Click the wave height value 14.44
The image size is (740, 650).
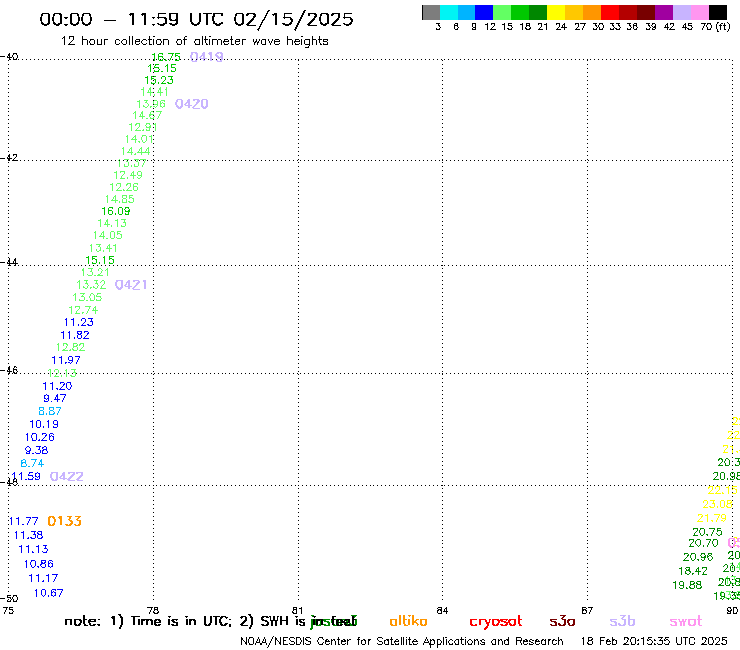[135, 152]
